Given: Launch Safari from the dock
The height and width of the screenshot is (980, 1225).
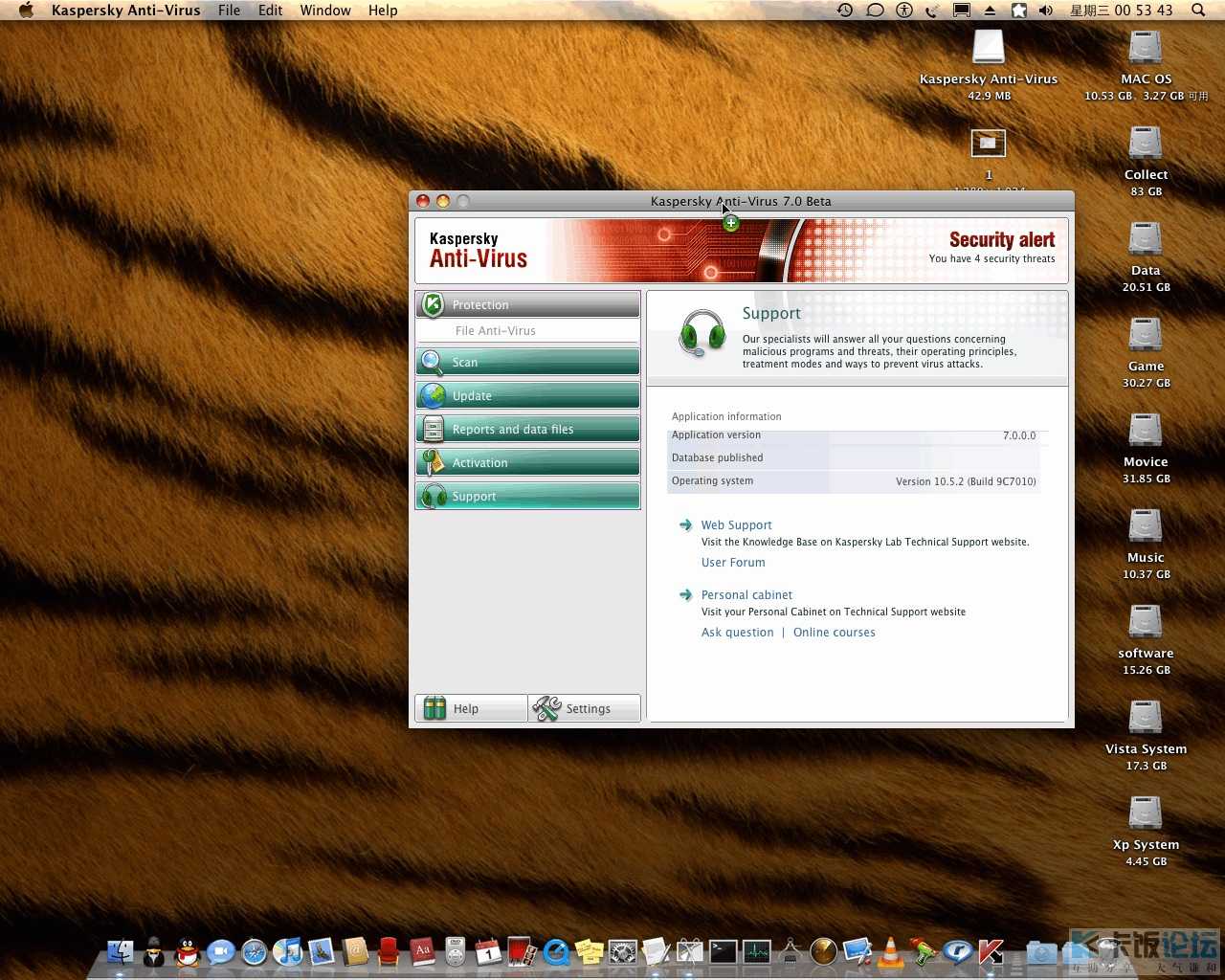Looking at the screenshot, I should 255,951.
